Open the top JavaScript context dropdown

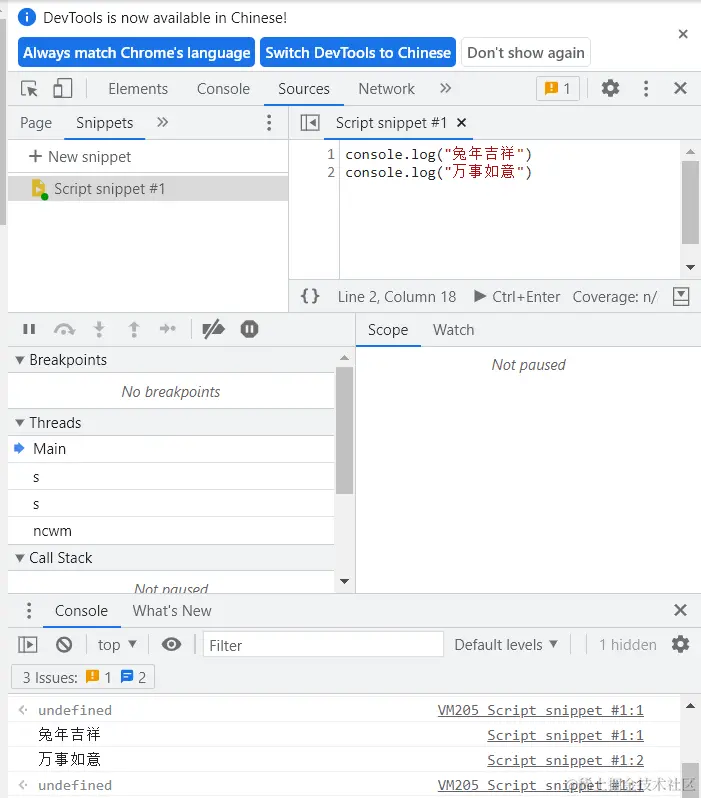click(117, 645)
